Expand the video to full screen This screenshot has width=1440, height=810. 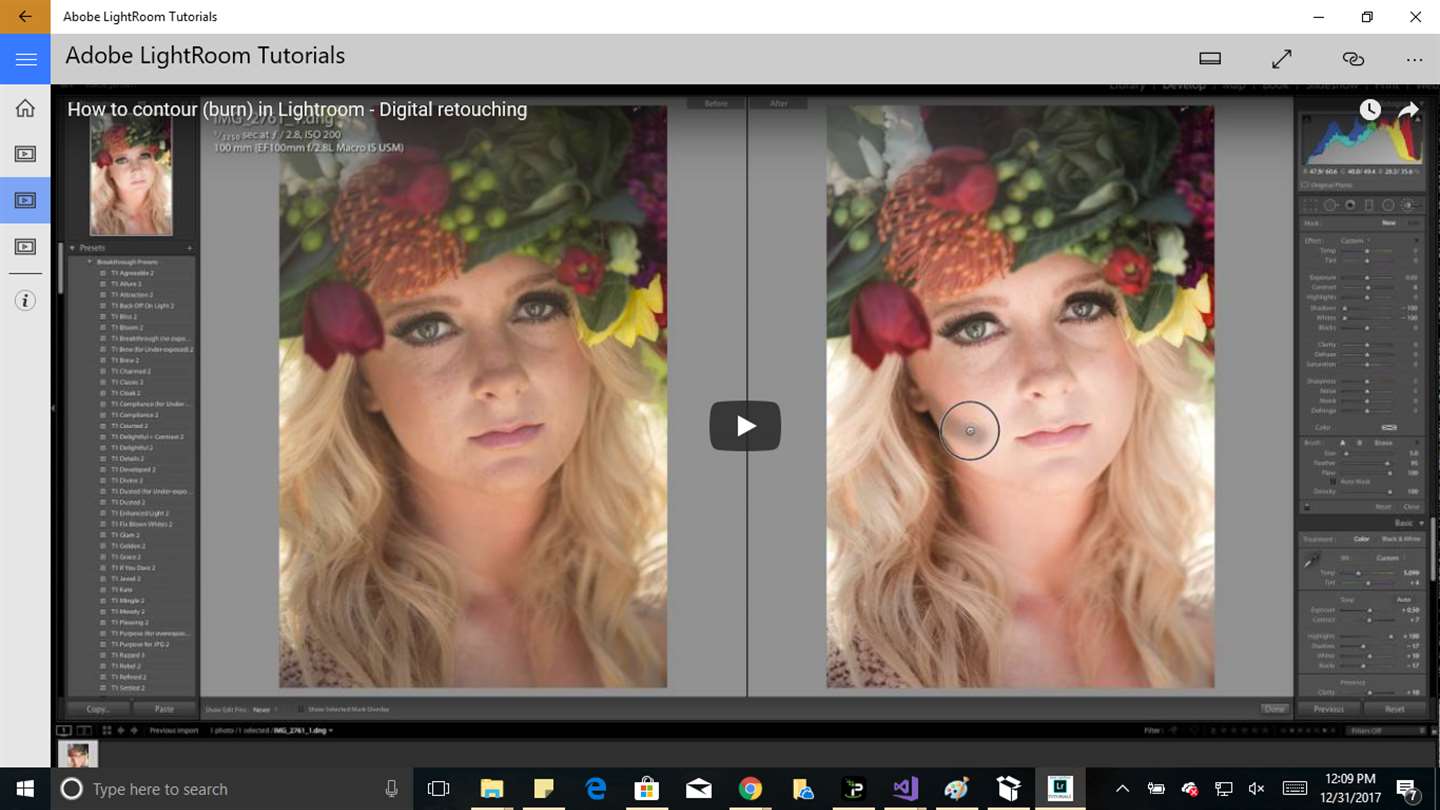[1282, 59]
